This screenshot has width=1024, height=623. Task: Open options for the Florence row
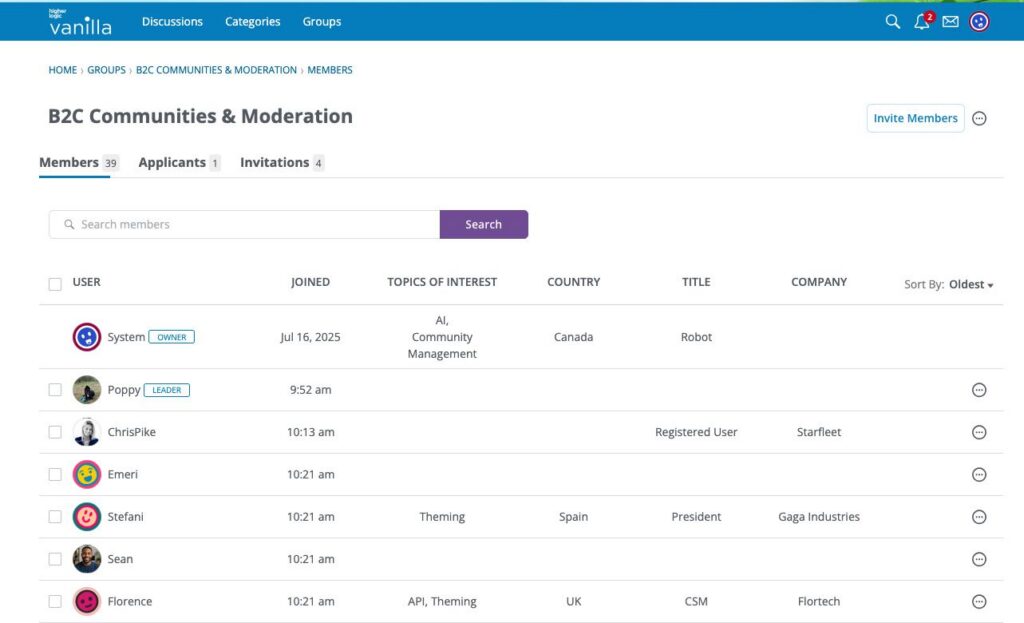coord(979,601)
